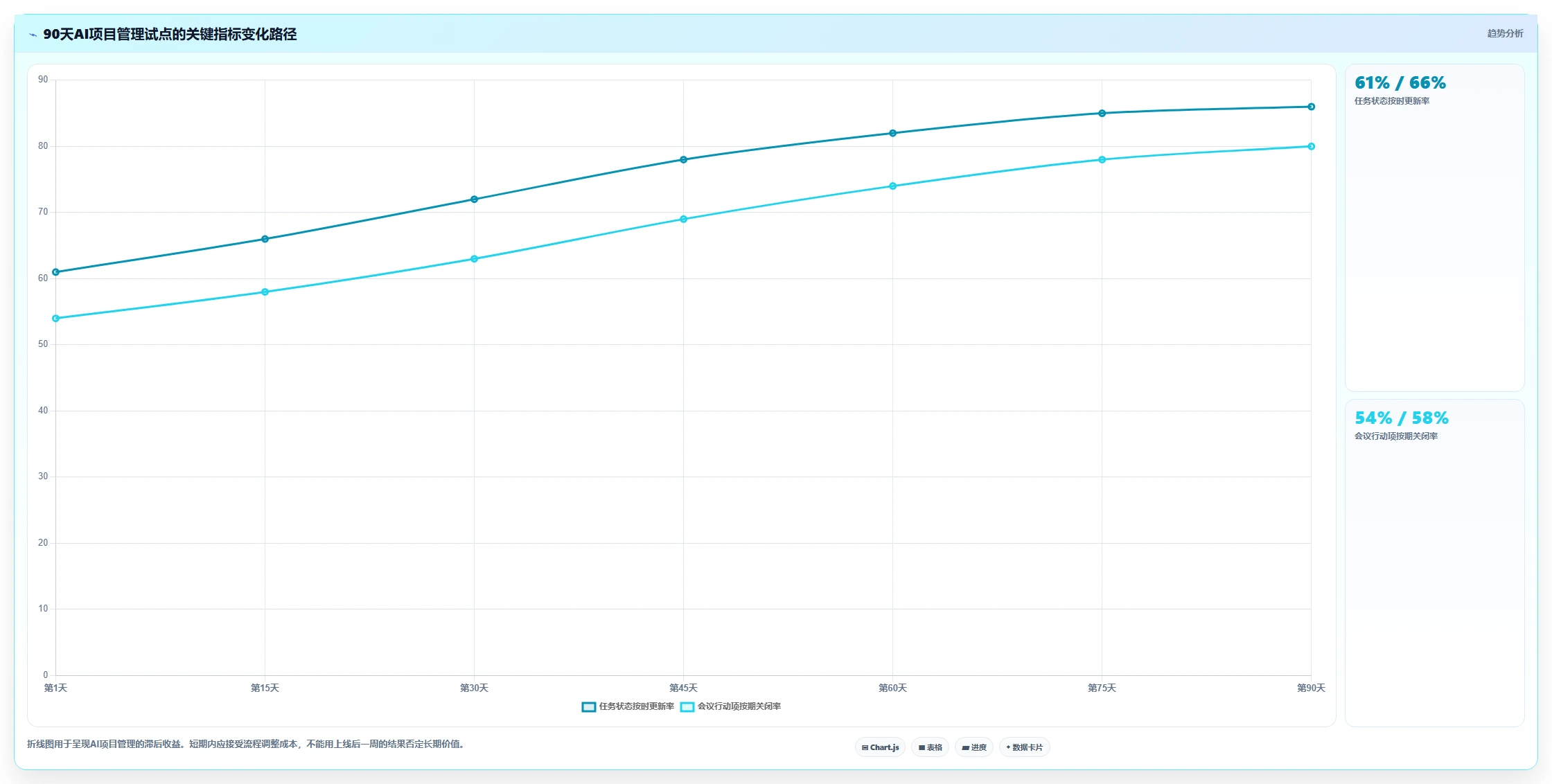
Task: Select the dark teal data point at 第60天 (82)
Action: [x=892, y=133]
